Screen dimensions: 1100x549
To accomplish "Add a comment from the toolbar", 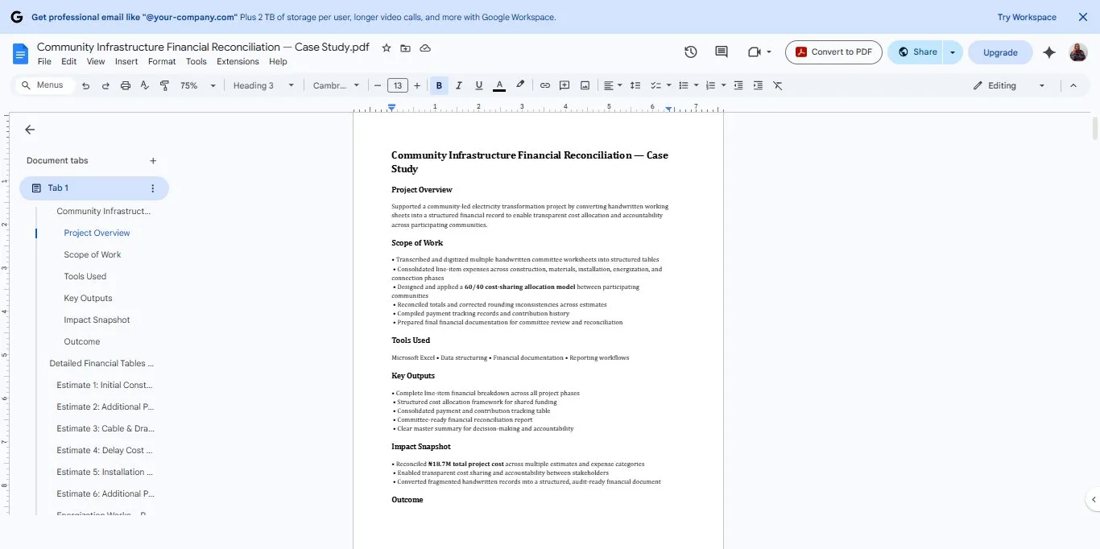I will (x=564, y=86).
